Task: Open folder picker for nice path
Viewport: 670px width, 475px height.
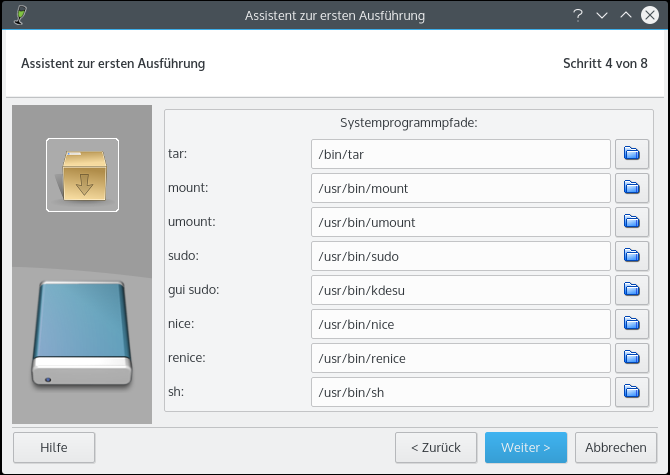Action: tap(631, 324)
